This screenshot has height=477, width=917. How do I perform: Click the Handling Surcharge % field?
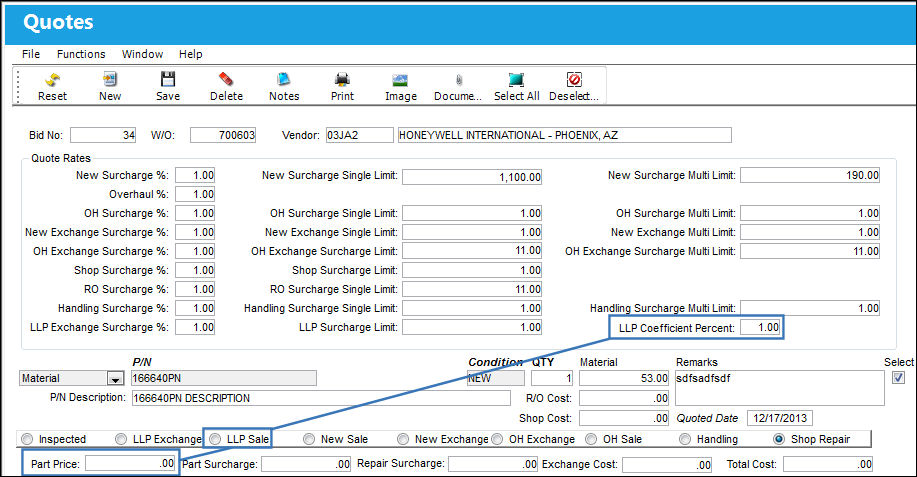pos(195,308)
